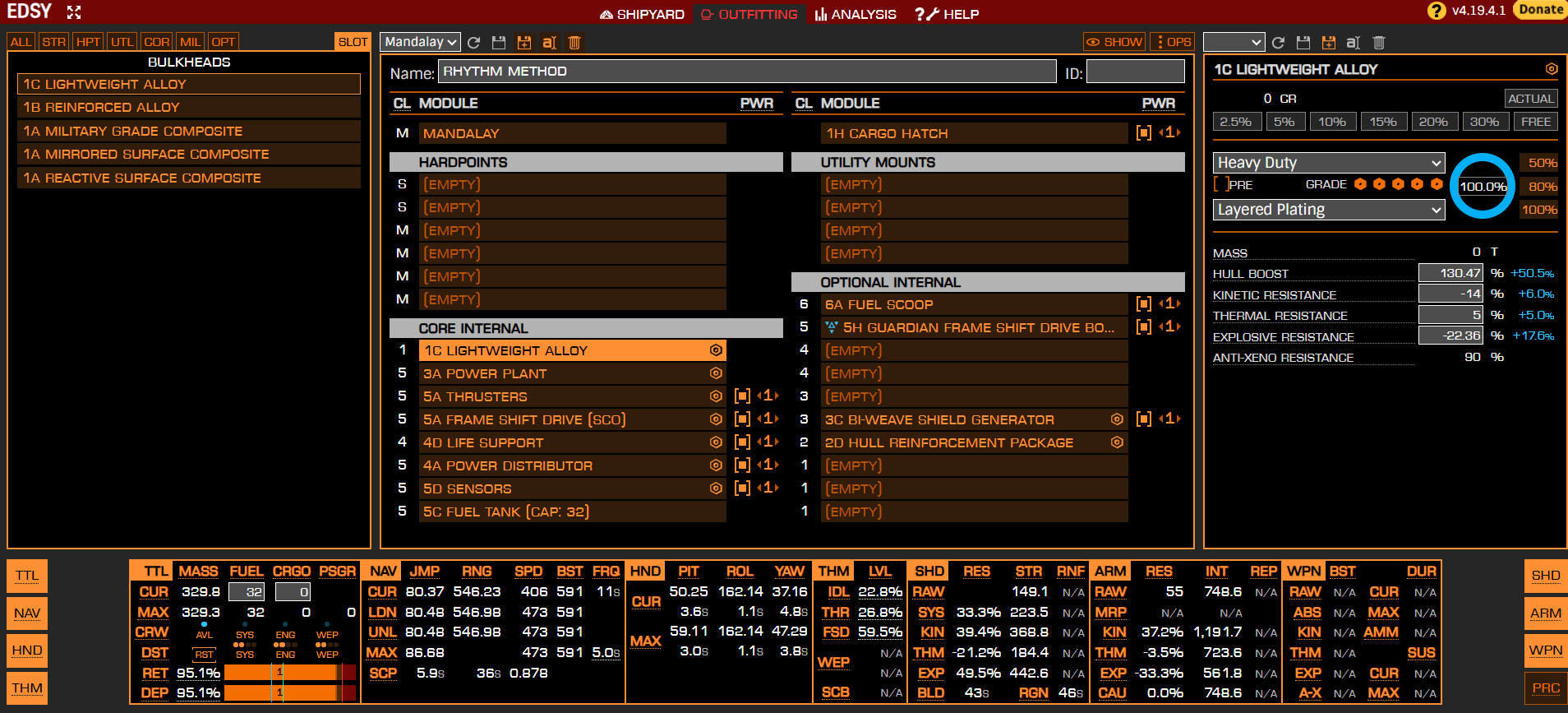
Task: Open the Layered Plating experimental effect dropdown
Action: point(1328,210)
